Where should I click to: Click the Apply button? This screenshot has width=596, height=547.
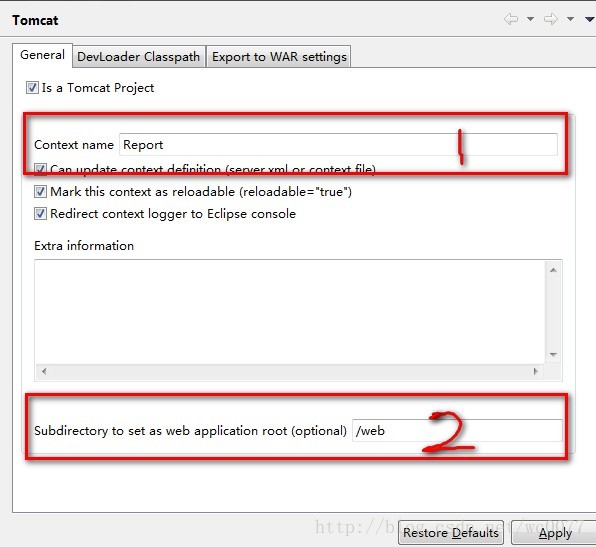(554, 533)
